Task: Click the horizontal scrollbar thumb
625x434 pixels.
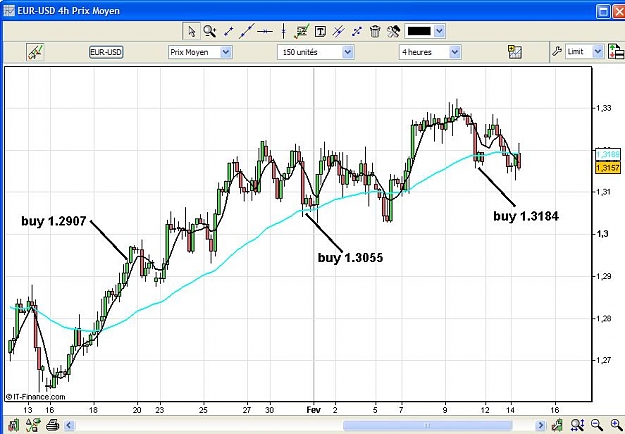Action: coord(427,425)
